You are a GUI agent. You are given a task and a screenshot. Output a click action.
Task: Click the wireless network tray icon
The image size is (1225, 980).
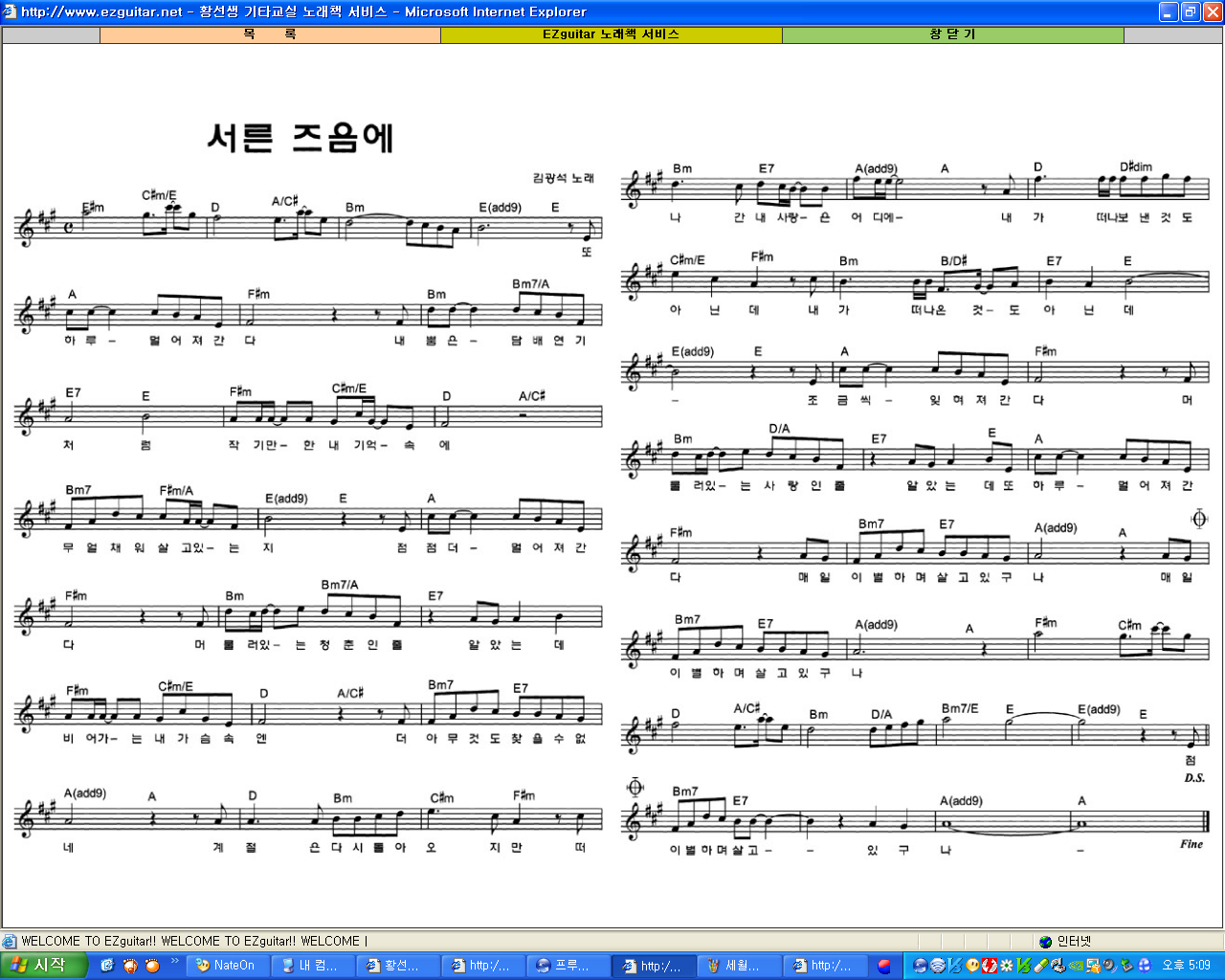click(x=938, y=966)
